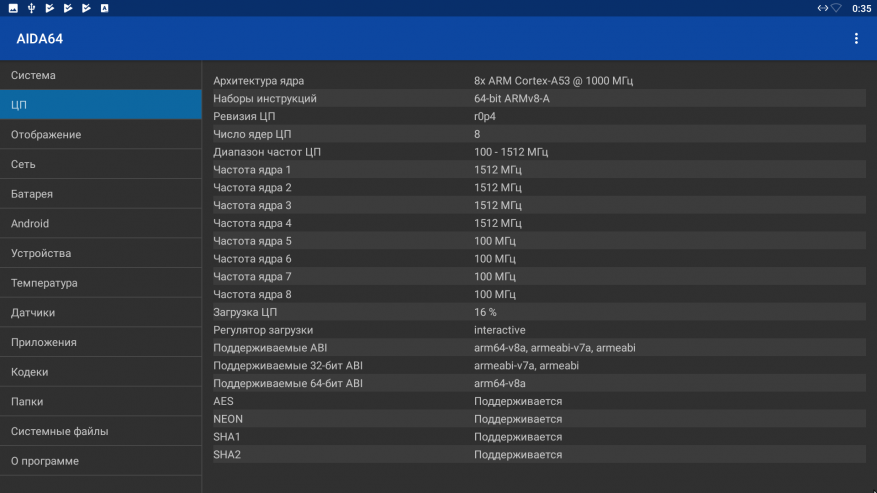Open the Кодеки section
This screenshot has width=877, height=493.
(x=100, y=372)
